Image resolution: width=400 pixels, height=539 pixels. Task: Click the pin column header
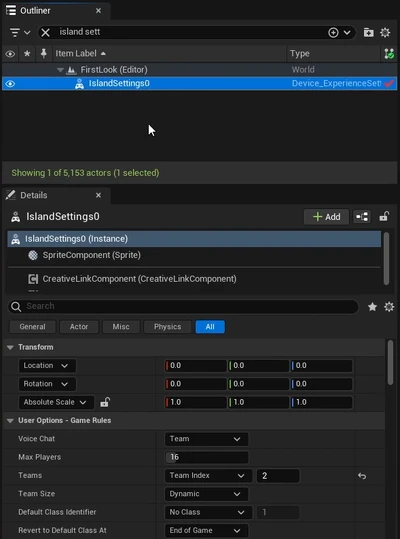tap(44, 54)
